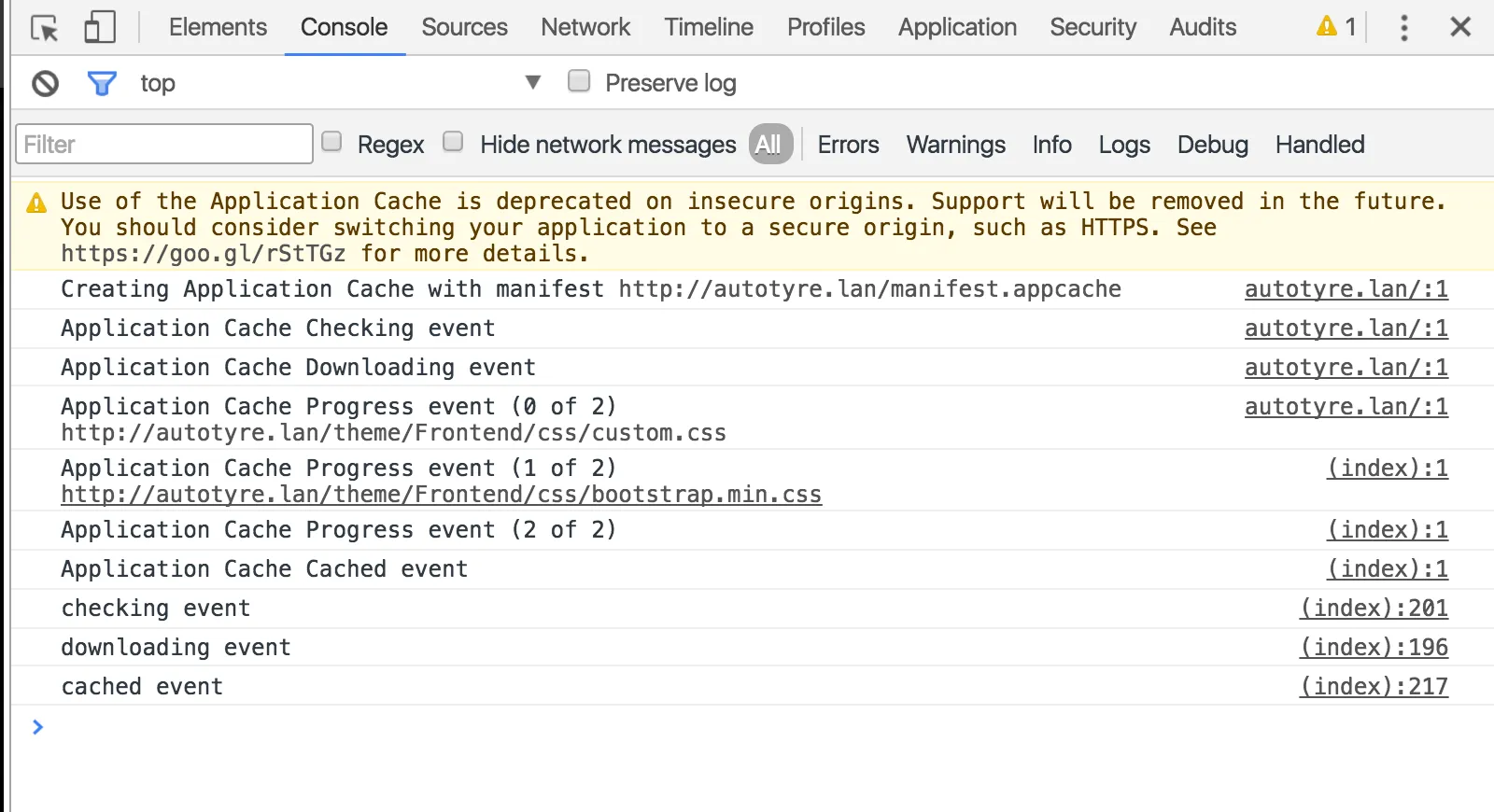Open the top execution context dropdown
This screenshot has height=812, width=1494.
tap(532, 83)
